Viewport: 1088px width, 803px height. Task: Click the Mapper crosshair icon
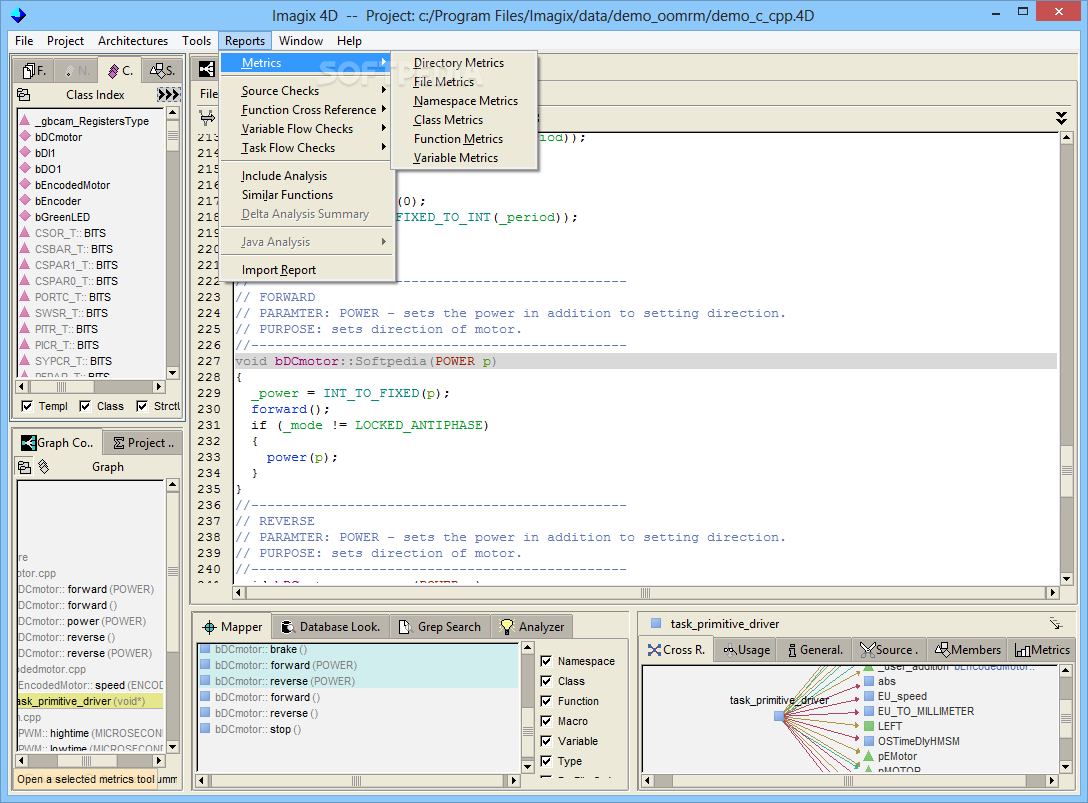point(209,627)
